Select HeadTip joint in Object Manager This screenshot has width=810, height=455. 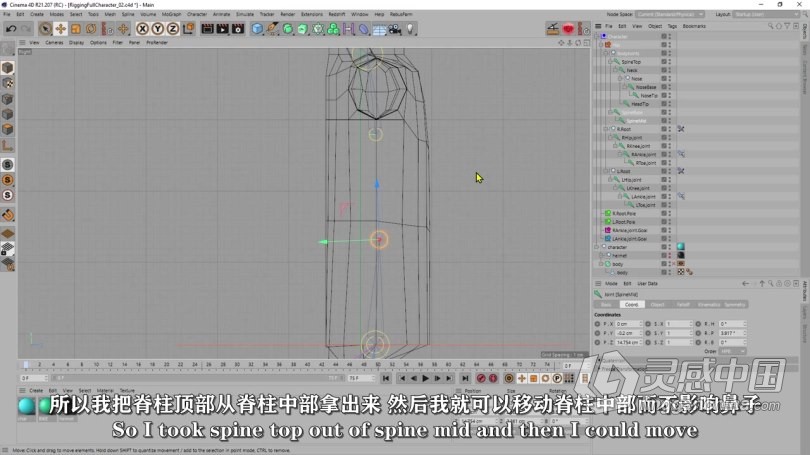click(x=640, y=104)
